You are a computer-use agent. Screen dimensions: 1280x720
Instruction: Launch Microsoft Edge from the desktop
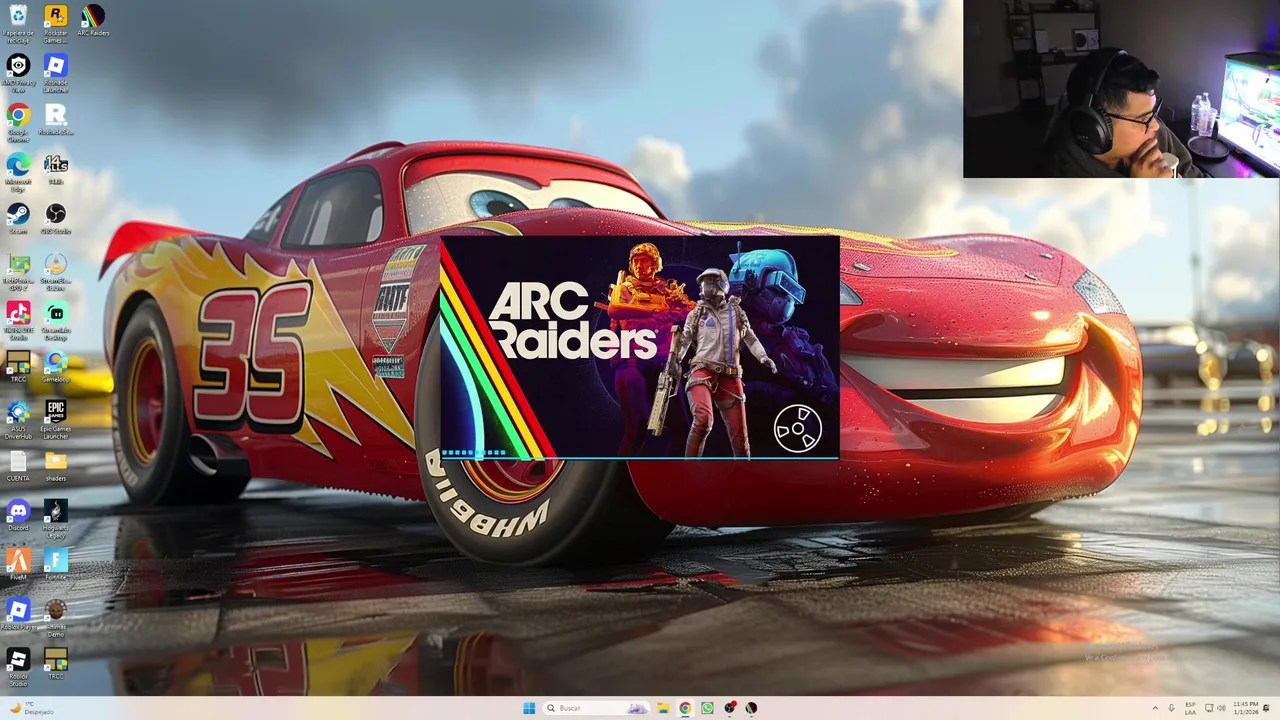pos(18,170)
